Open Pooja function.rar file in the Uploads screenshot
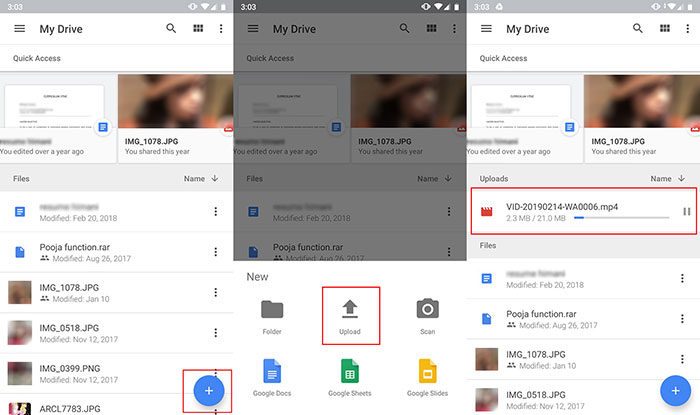The height and width of the screenshot is (415, 700). click(583, 319)
